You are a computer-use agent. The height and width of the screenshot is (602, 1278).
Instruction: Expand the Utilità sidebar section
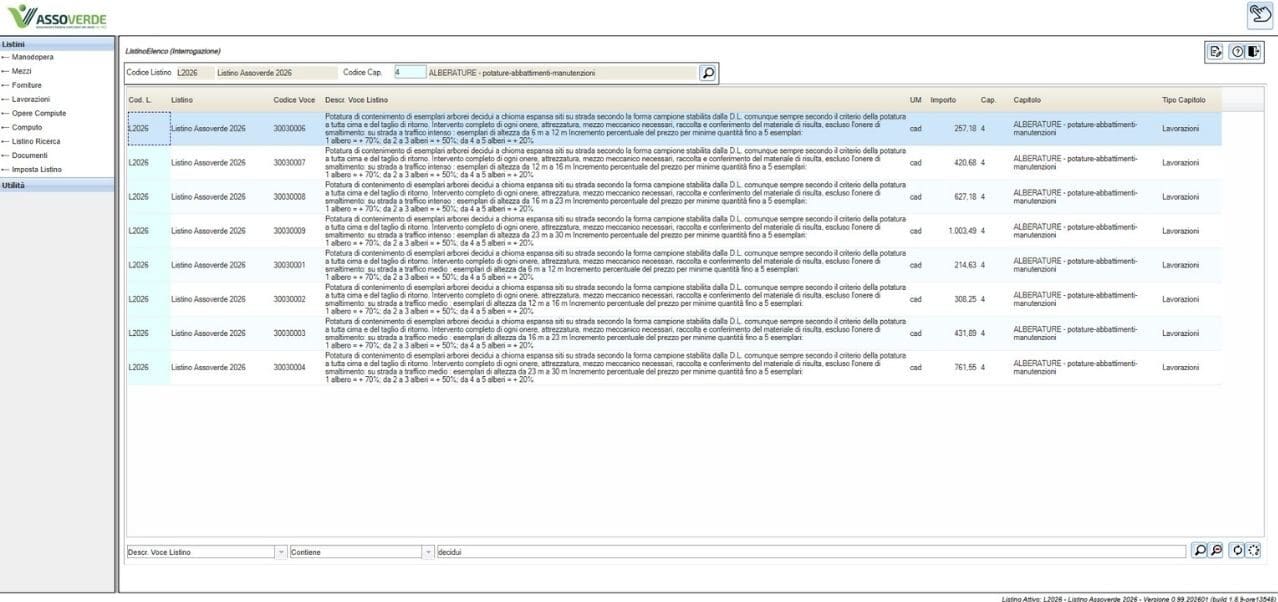(x=57, y=186)
